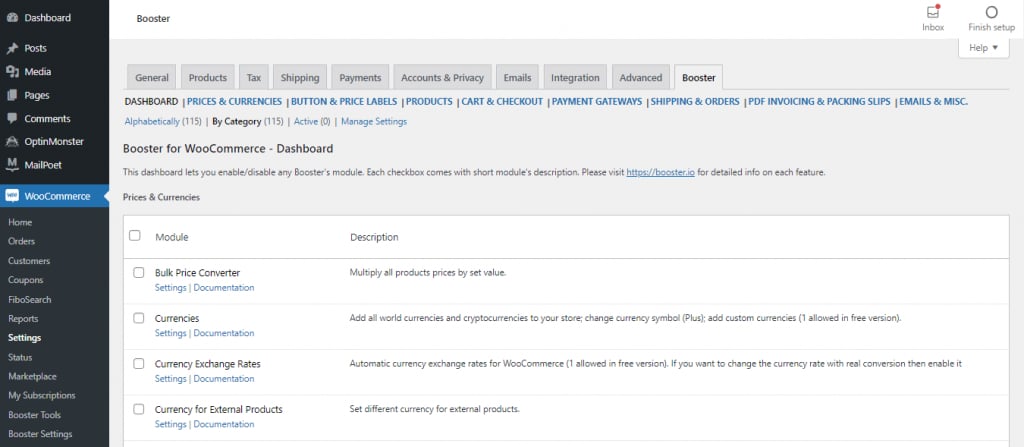1024x447 pixels.
Task: Click the Dashboard icon in sidebar
Action: click(x=12, y=18)
